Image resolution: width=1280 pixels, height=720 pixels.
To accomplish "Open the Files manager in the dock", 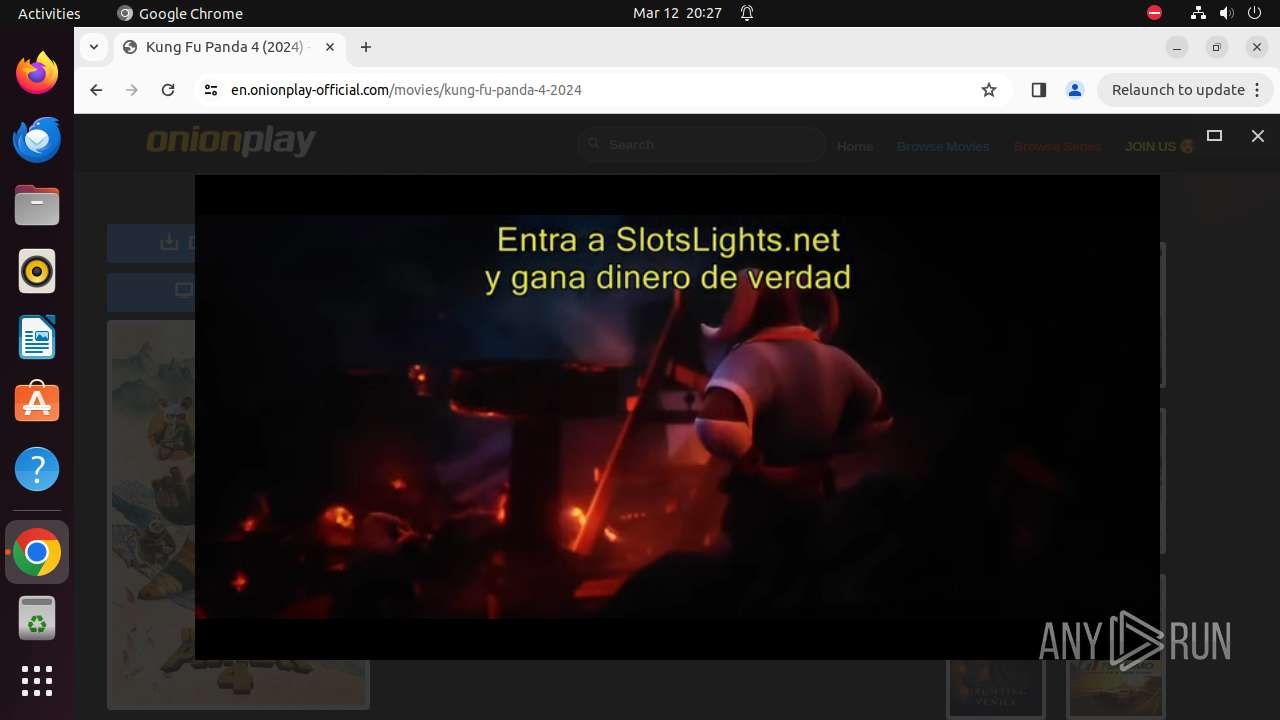I will [37, 205].
